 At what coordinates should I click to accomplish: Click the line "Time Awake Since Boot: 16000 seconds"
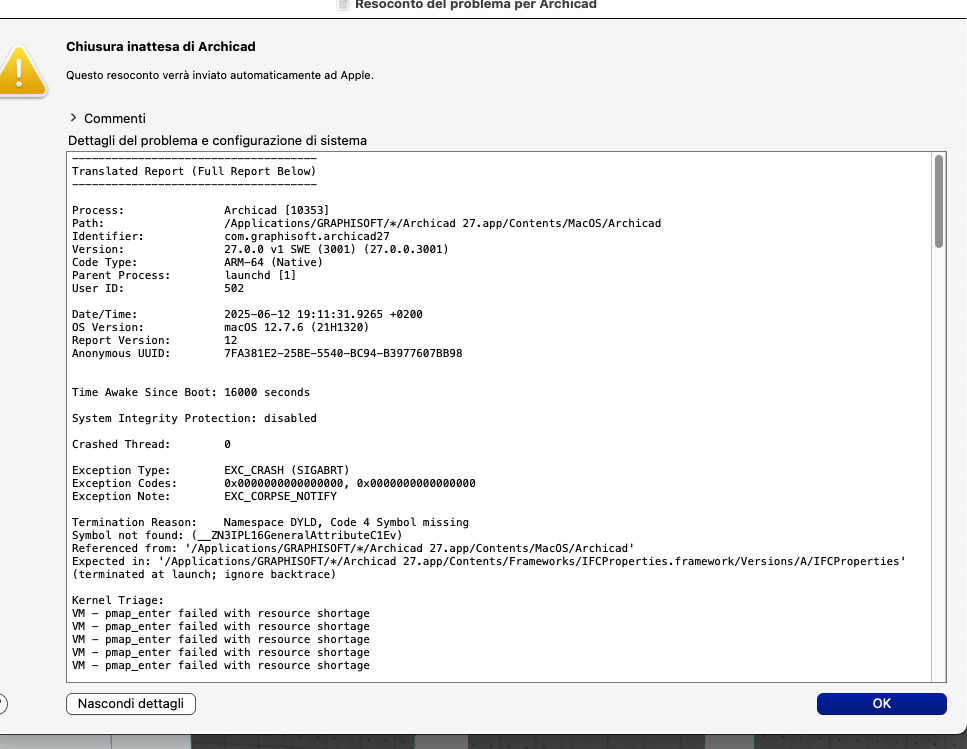pos(191,392)
